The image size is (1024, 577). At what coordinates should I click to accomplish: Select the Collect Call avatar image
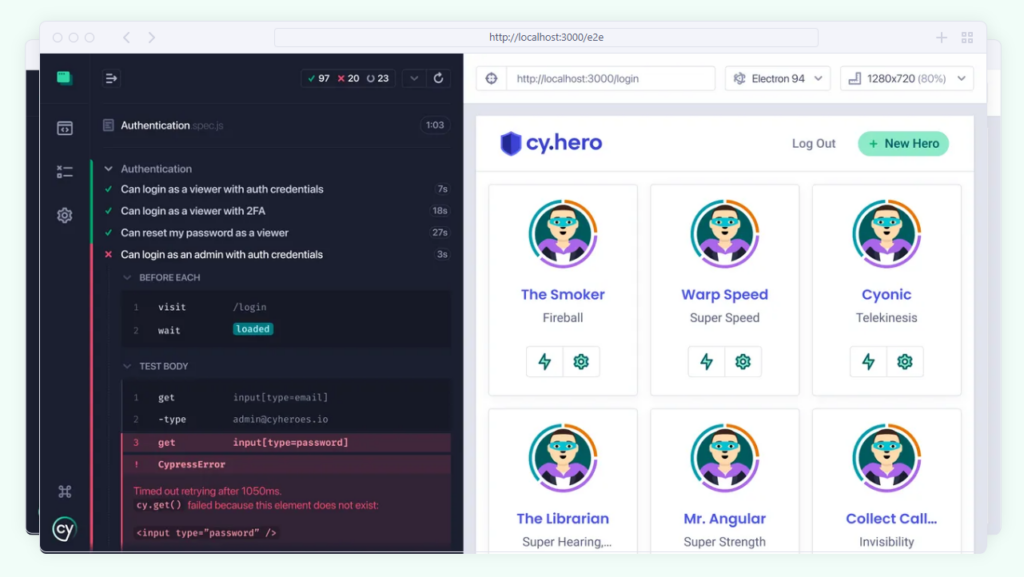(886, 458)
